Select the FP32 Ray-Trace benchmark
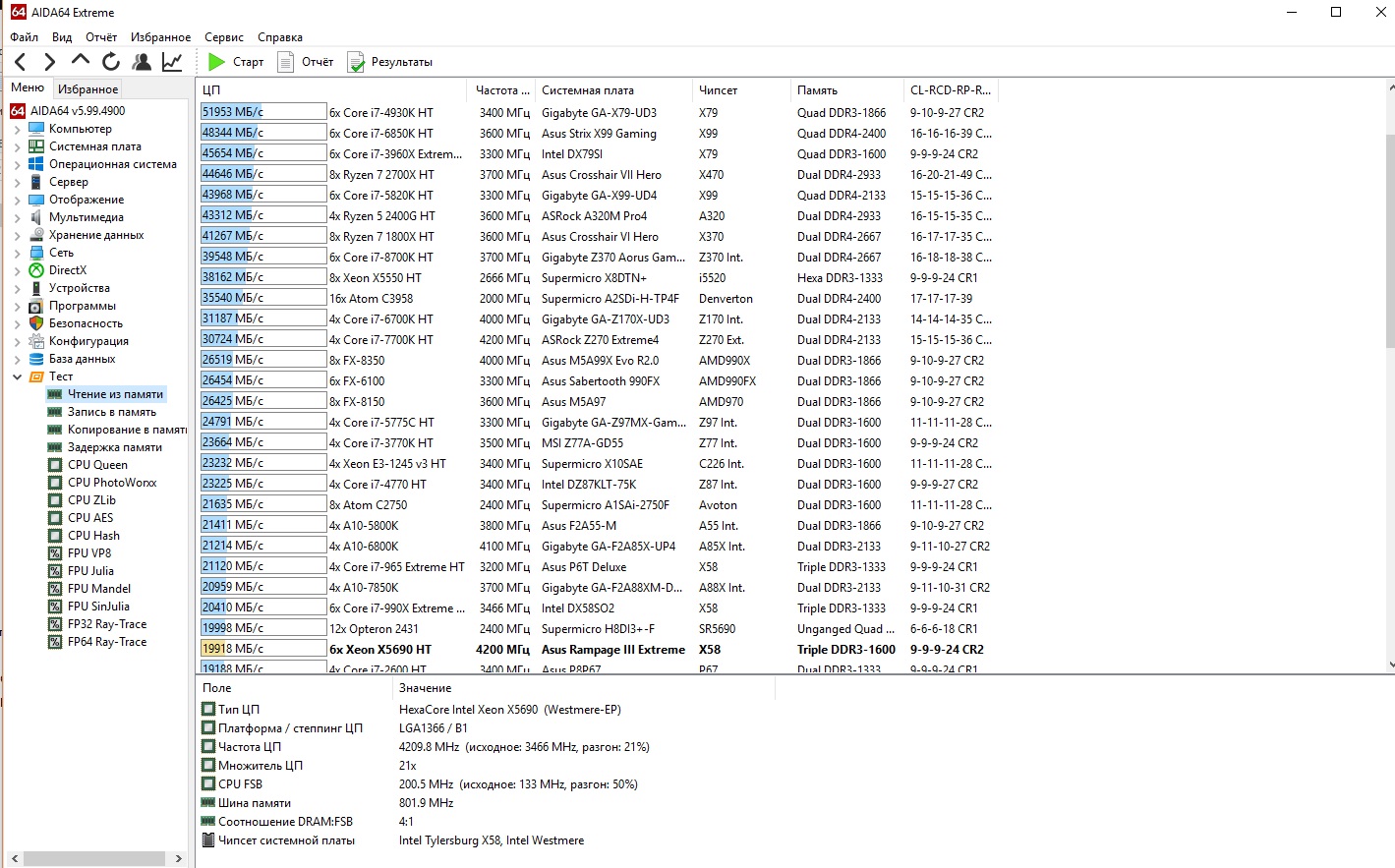 click(x=107, y=624)
